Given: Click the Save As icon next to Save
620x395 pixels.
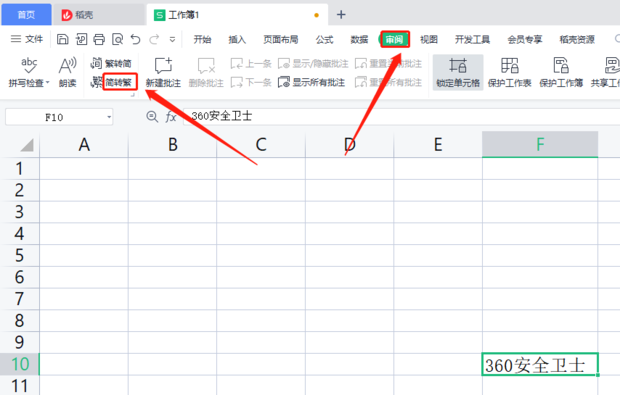Looking at the screenshot, I should pos(81,39).
